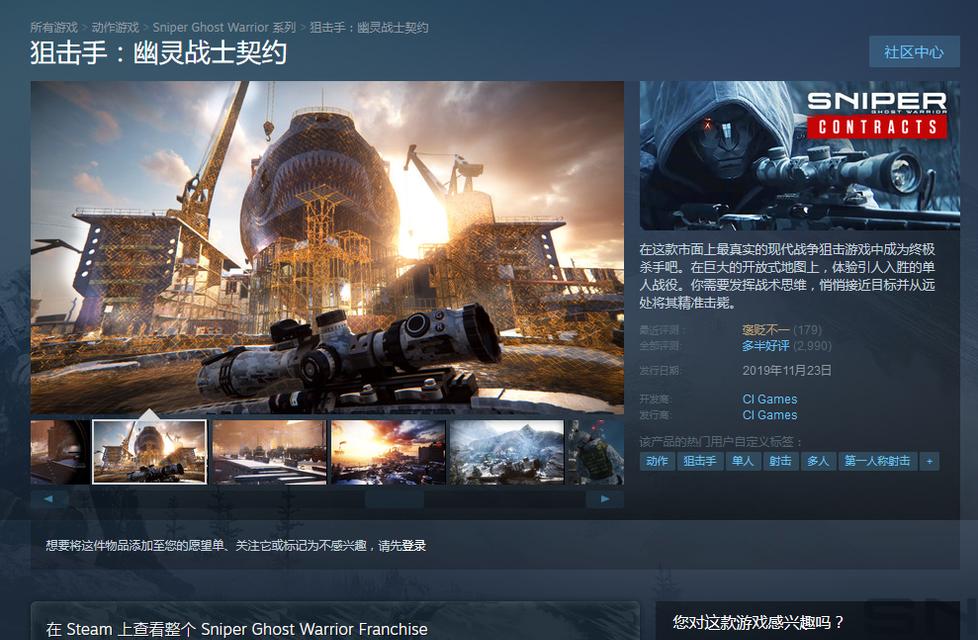Click the publisher CI Games link
This screenshot has width=978, height=640.
pos(770,415)
